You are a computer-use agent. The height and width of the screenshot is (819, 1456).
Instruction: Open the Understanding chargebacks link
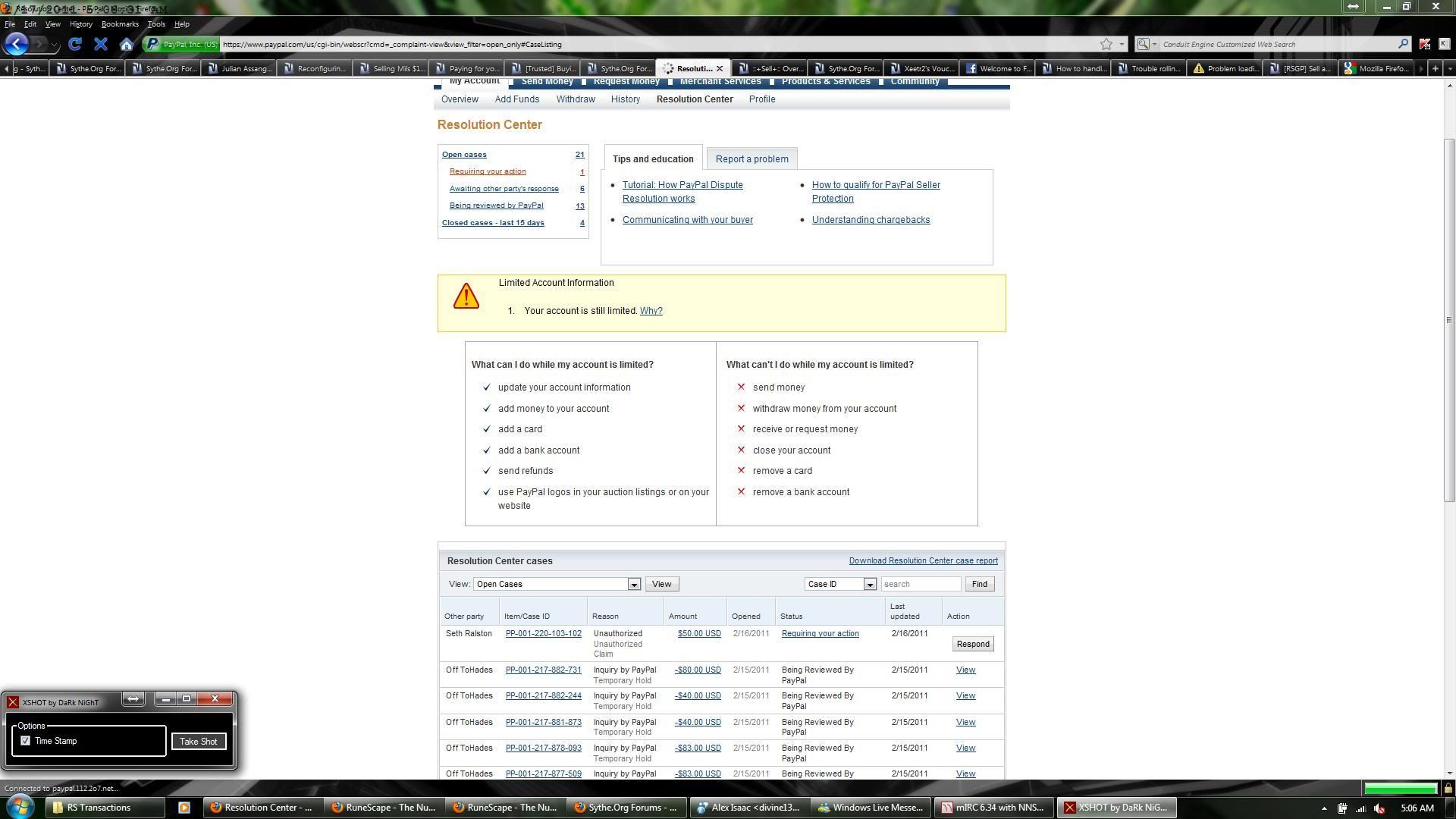871,220
